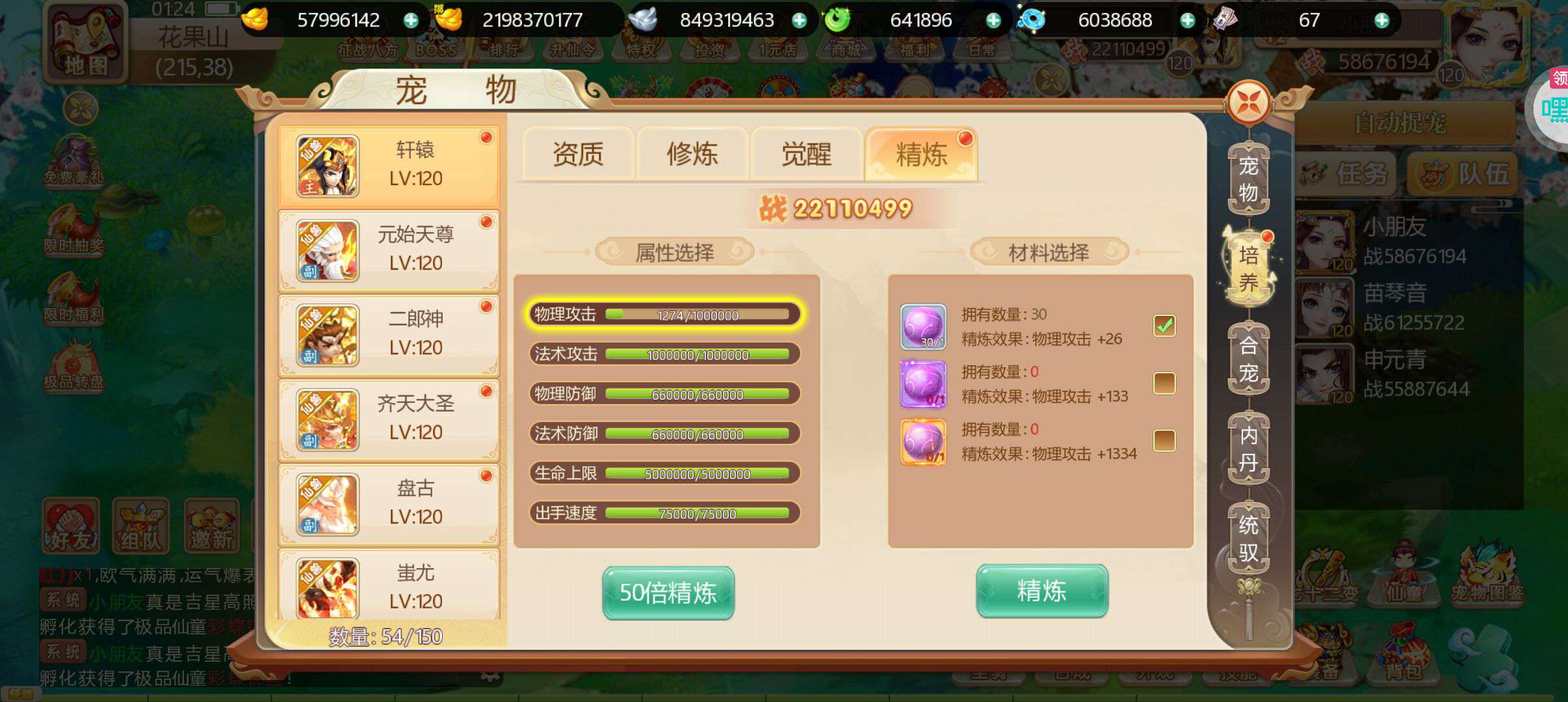Select the 齐天大圣 pet entry
Image resolution: width=1568 pixels, height=702 pixels.
pos(389,420)
